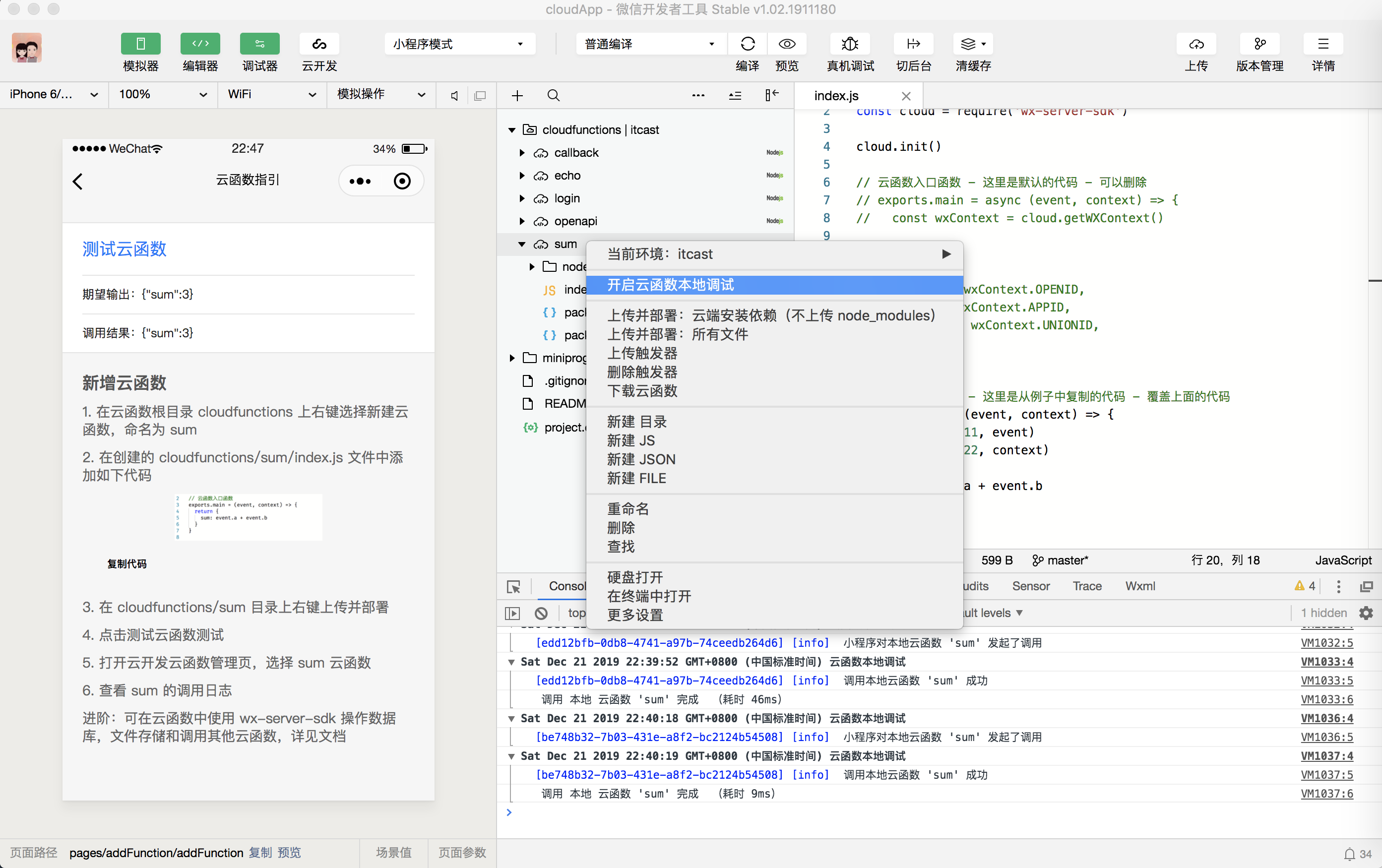Image resolution: width=1382 pixels, height=868 pixels.
Task: Choose 上传并部署: 所有文件
Action: point(774,334)
